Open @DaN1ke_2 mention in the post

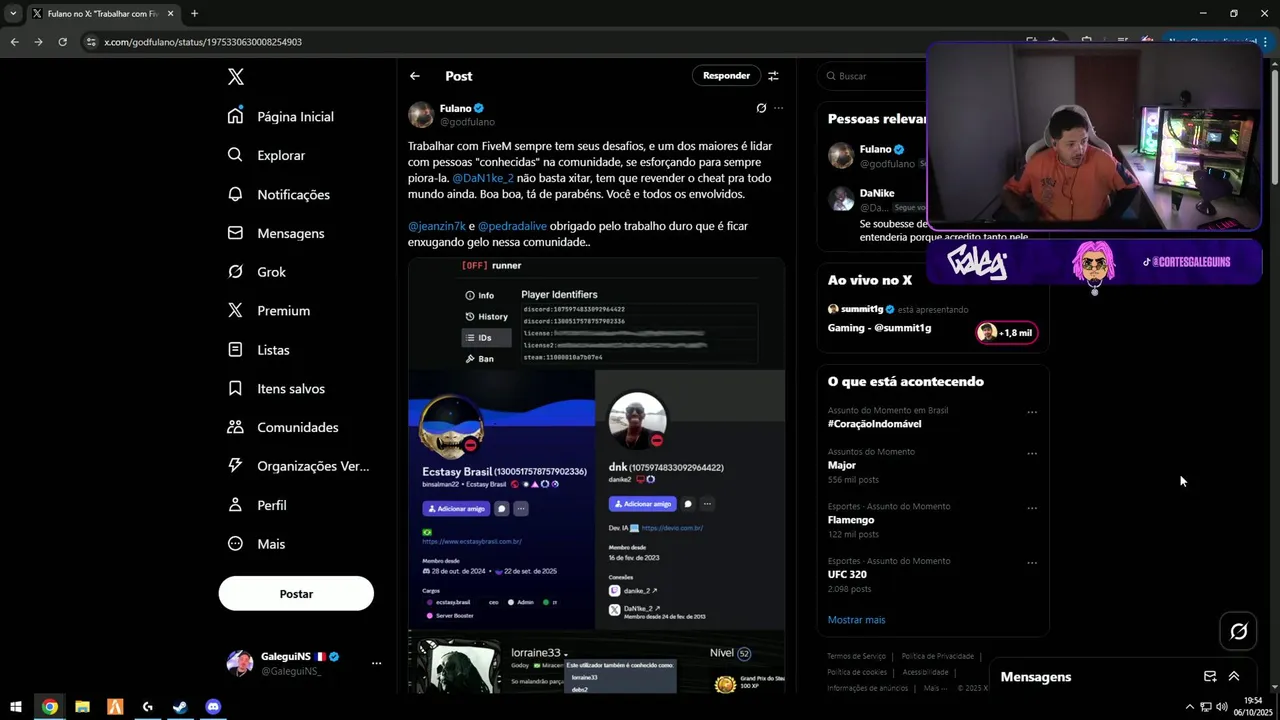pyautogui.click(x=483, y=178)
